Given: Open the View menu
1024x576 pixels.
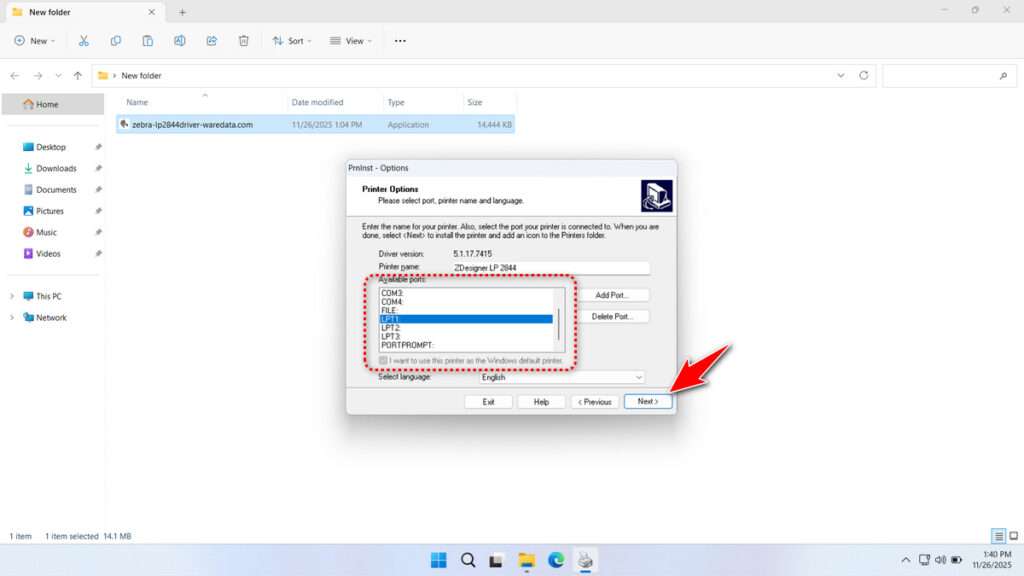Looking at the screenshot, I should click(x=350, y=41).
